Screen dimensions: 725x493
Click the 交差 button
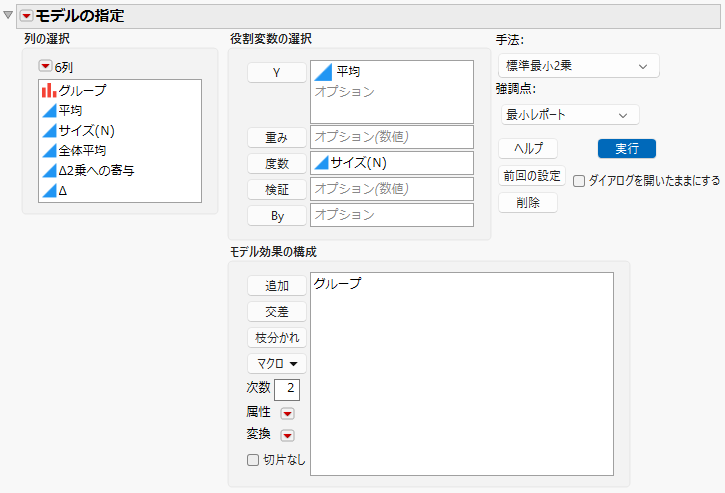[x=276, y=311]
